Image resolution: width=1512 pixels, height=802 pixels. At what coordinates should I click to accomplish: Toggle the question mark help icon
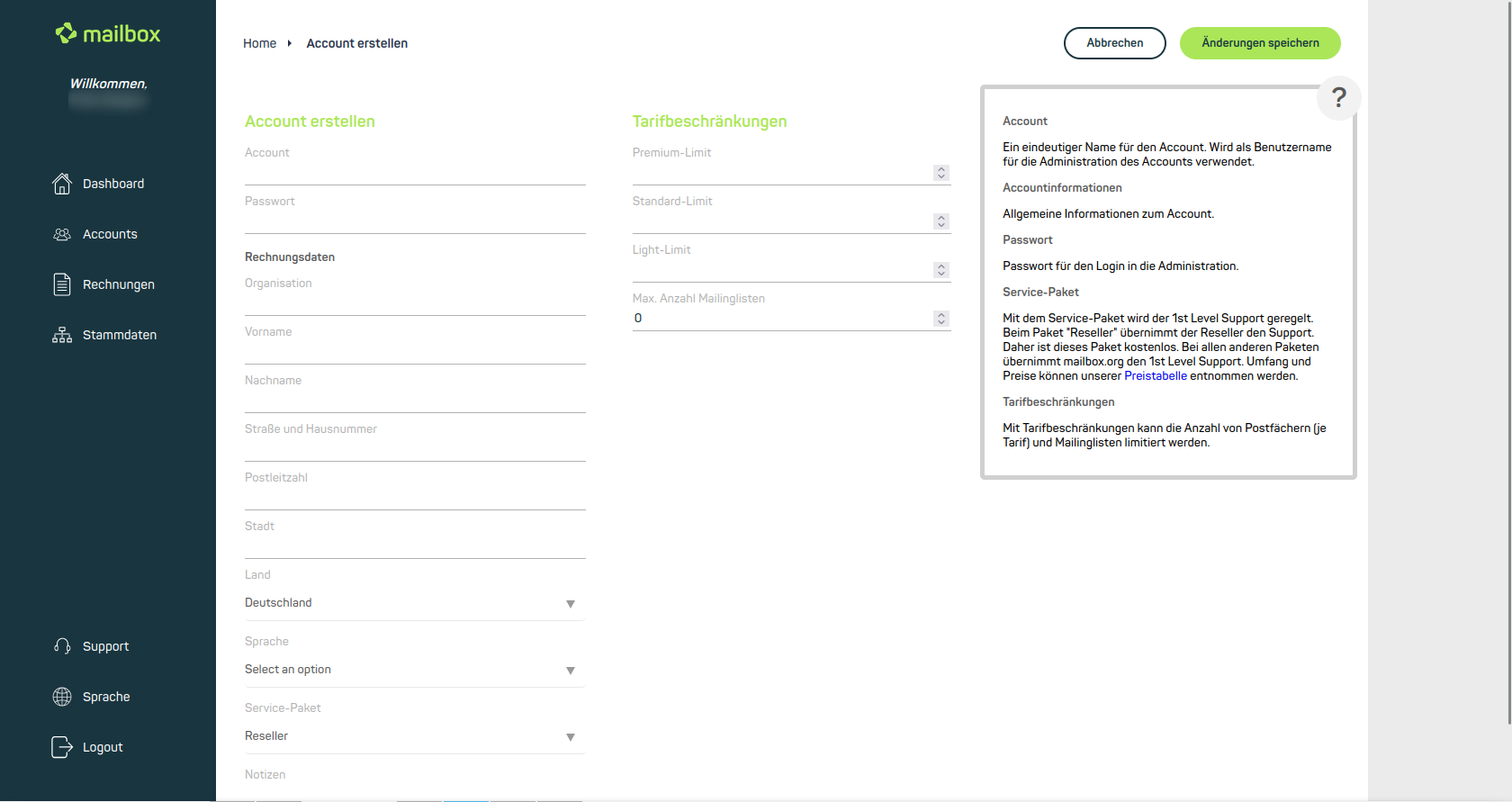coord(1338,97)
